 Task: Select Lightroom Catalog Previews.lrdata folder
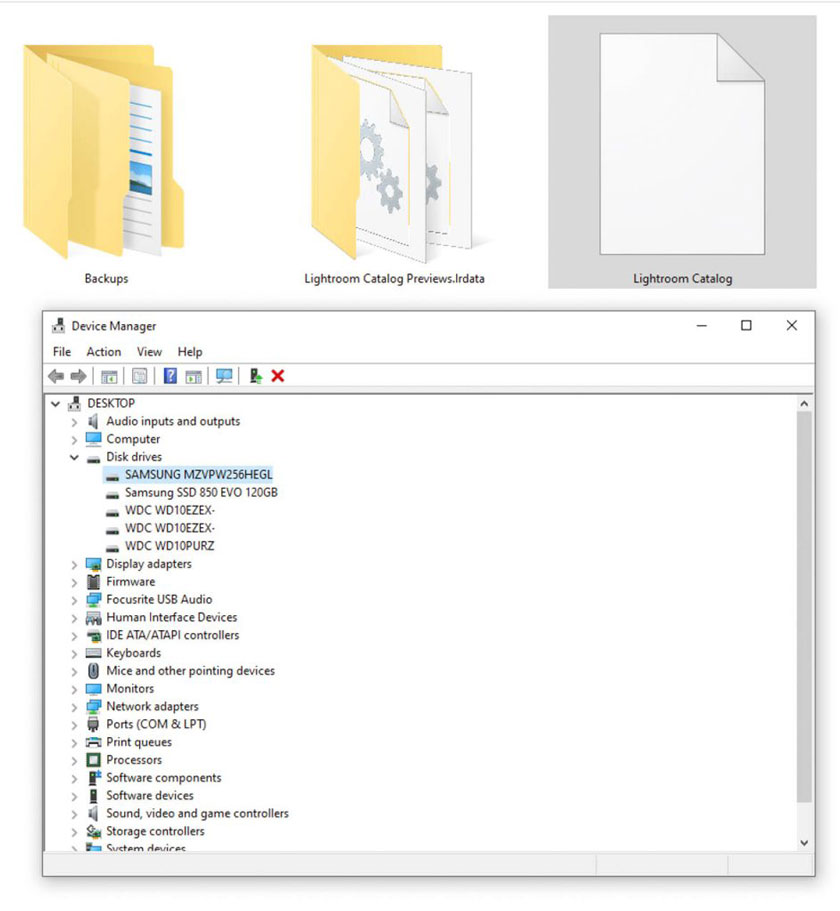pyautogui.click(x=394, y=166)
